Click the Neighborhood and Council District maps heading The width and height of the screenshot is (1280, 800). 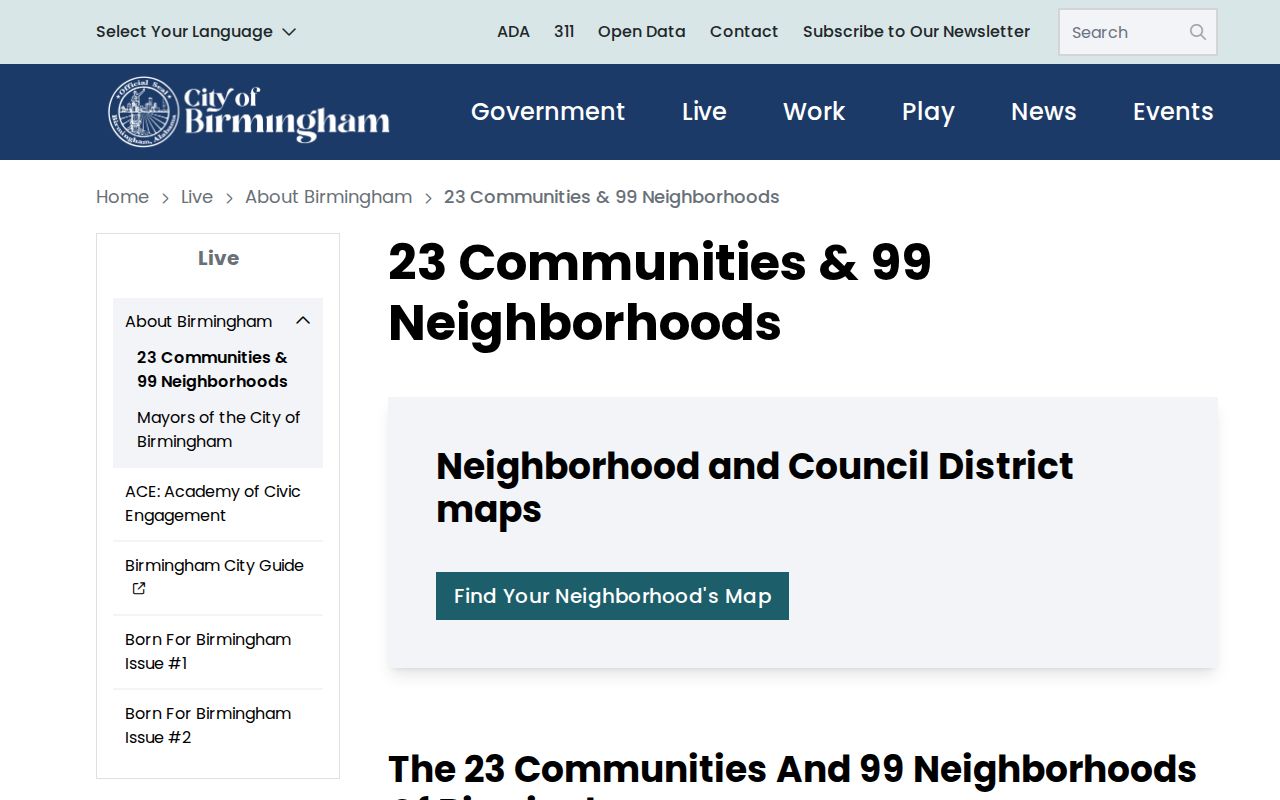click(x=755, y=488)
